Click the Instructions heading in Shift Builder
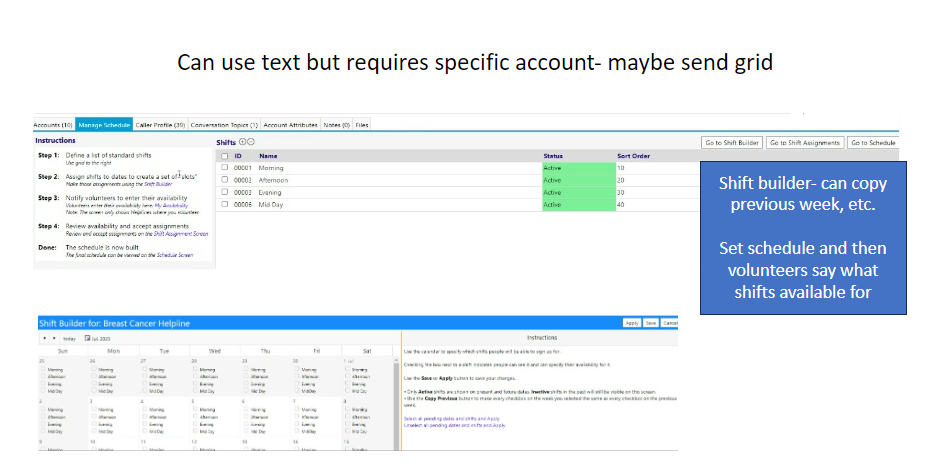 coord(541,337)
